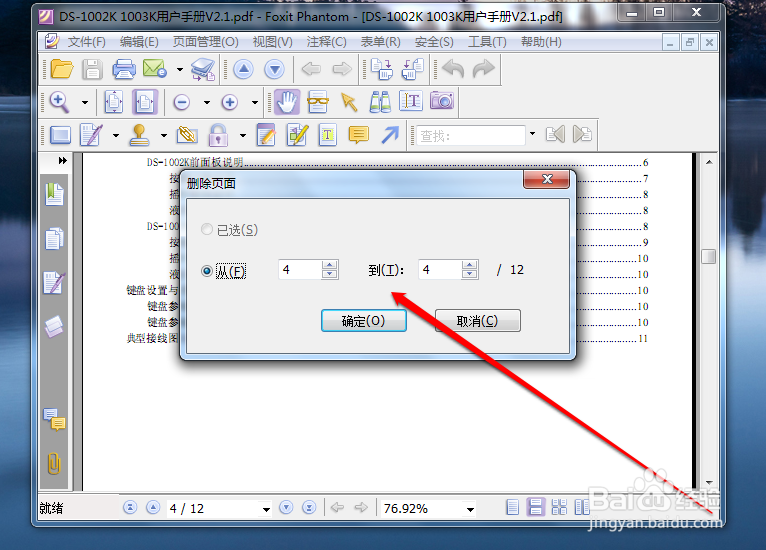Open the bookmarks panel in sidebar
Image resolution: width=766 pixels, height=550 pixels.
click(x=54, y=194)
